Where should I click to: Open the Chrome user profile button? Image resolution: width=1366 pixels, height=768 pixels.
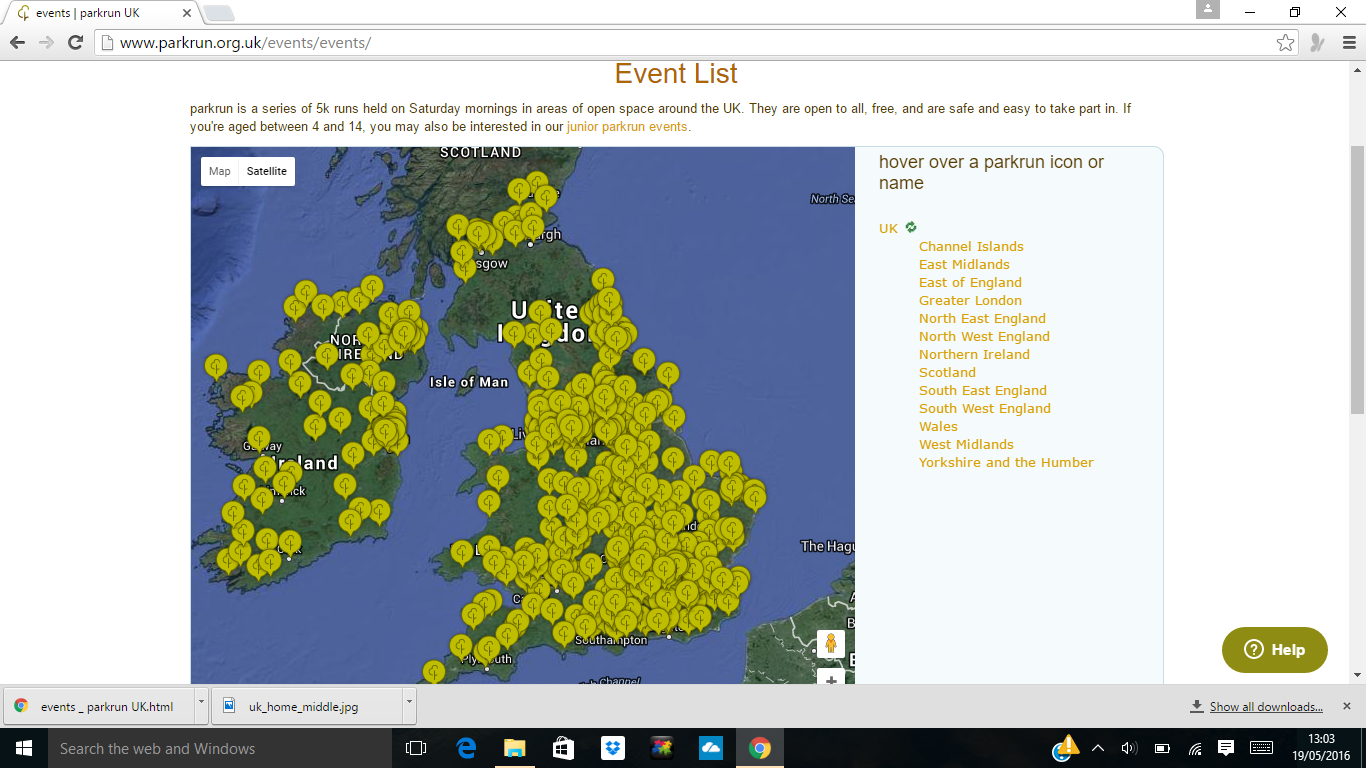coord(1208,10)
